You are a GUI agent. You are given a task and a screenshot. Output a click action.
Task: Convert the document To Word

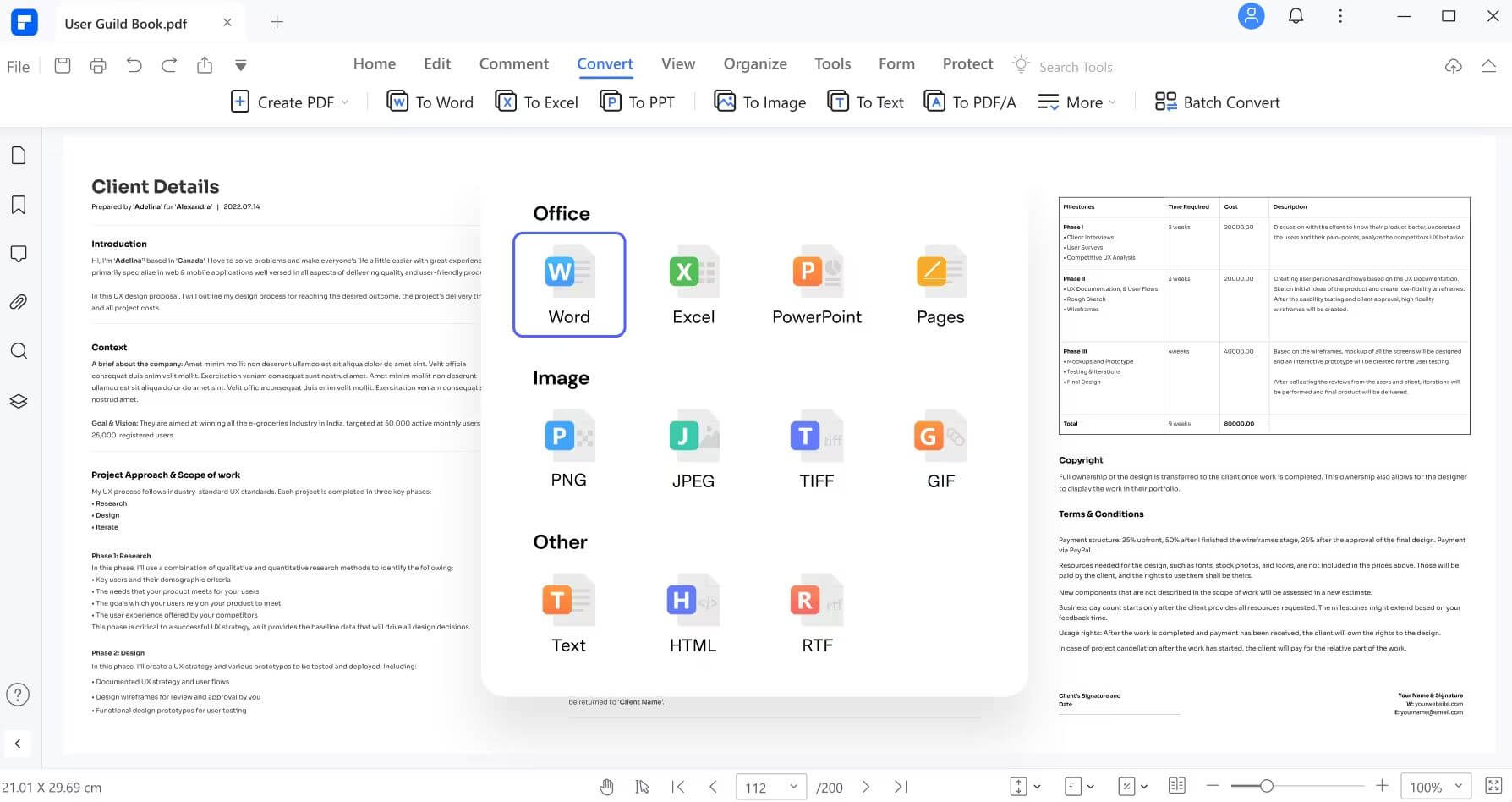[x=430, y=102]
